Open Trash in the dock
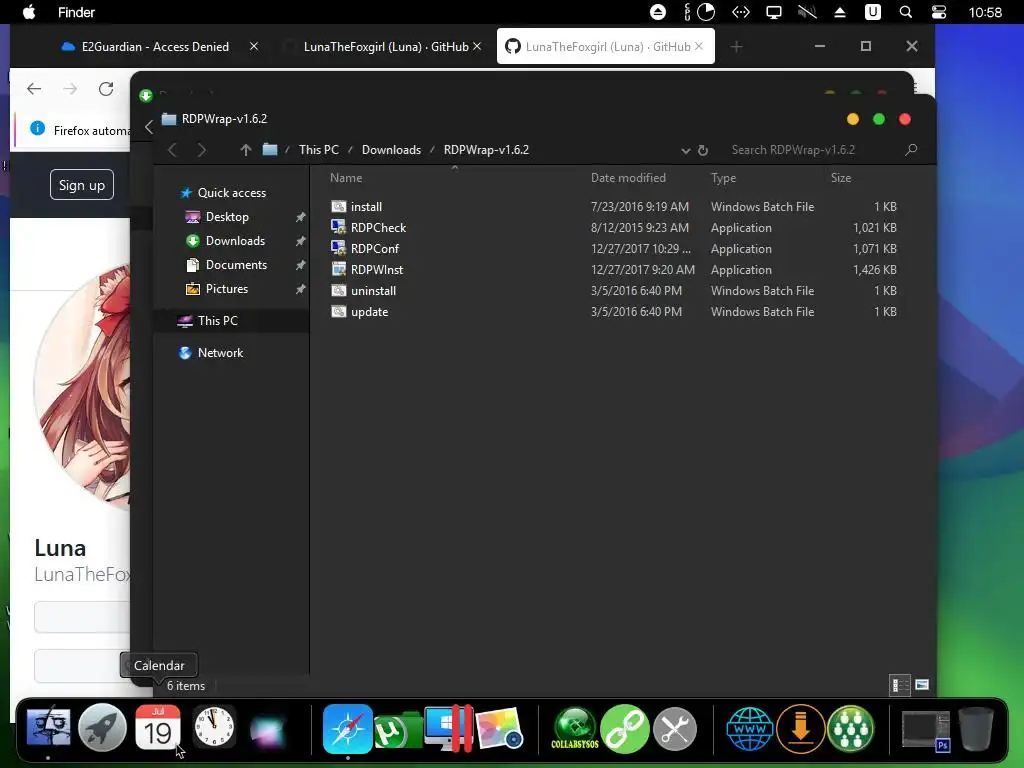This screenshot has width=1024, height=768. pyautogui.click(x=976, y=728)
